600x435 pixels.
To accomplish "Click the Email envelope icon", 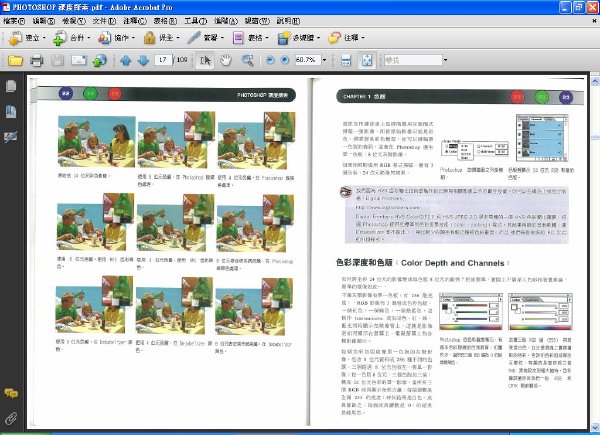I will tap(78, 60).
